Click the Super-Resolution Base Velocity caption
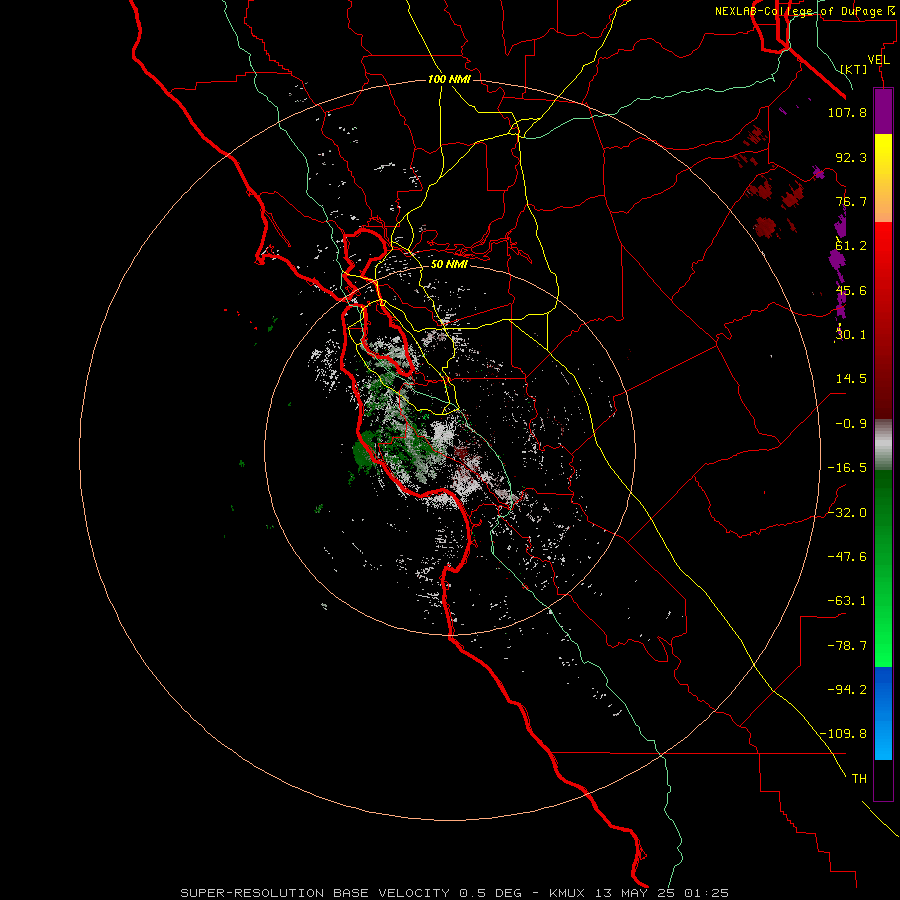Viewport: 900px width, 900px height. (455, 893)
